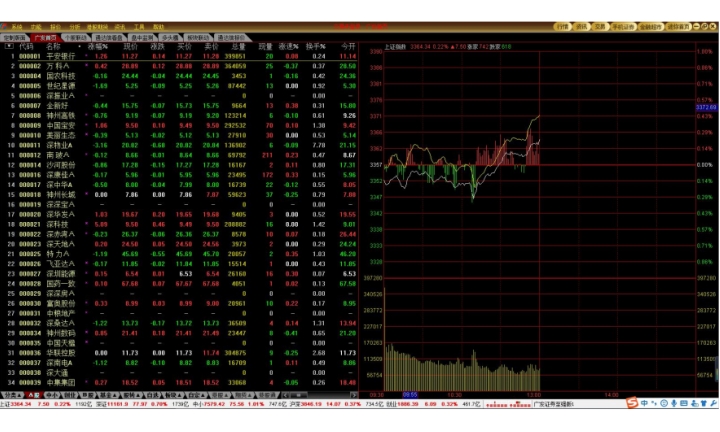This screenshot has height=432, width=720.
Task: Switch to the 广发首页 tab
Action: click(46, 37)
